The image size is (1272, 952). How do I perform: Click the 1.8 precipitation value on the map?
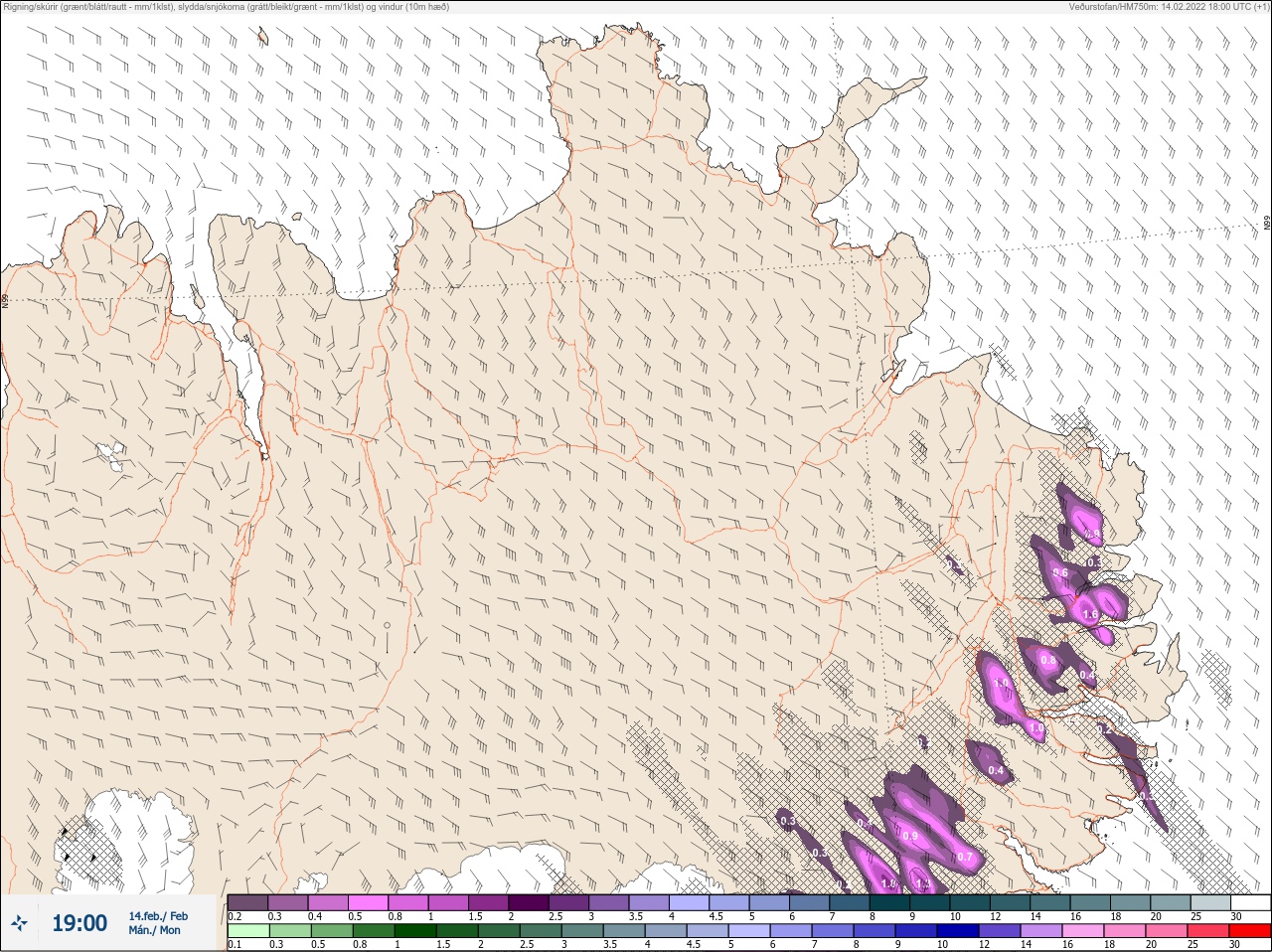coord(889,884)
